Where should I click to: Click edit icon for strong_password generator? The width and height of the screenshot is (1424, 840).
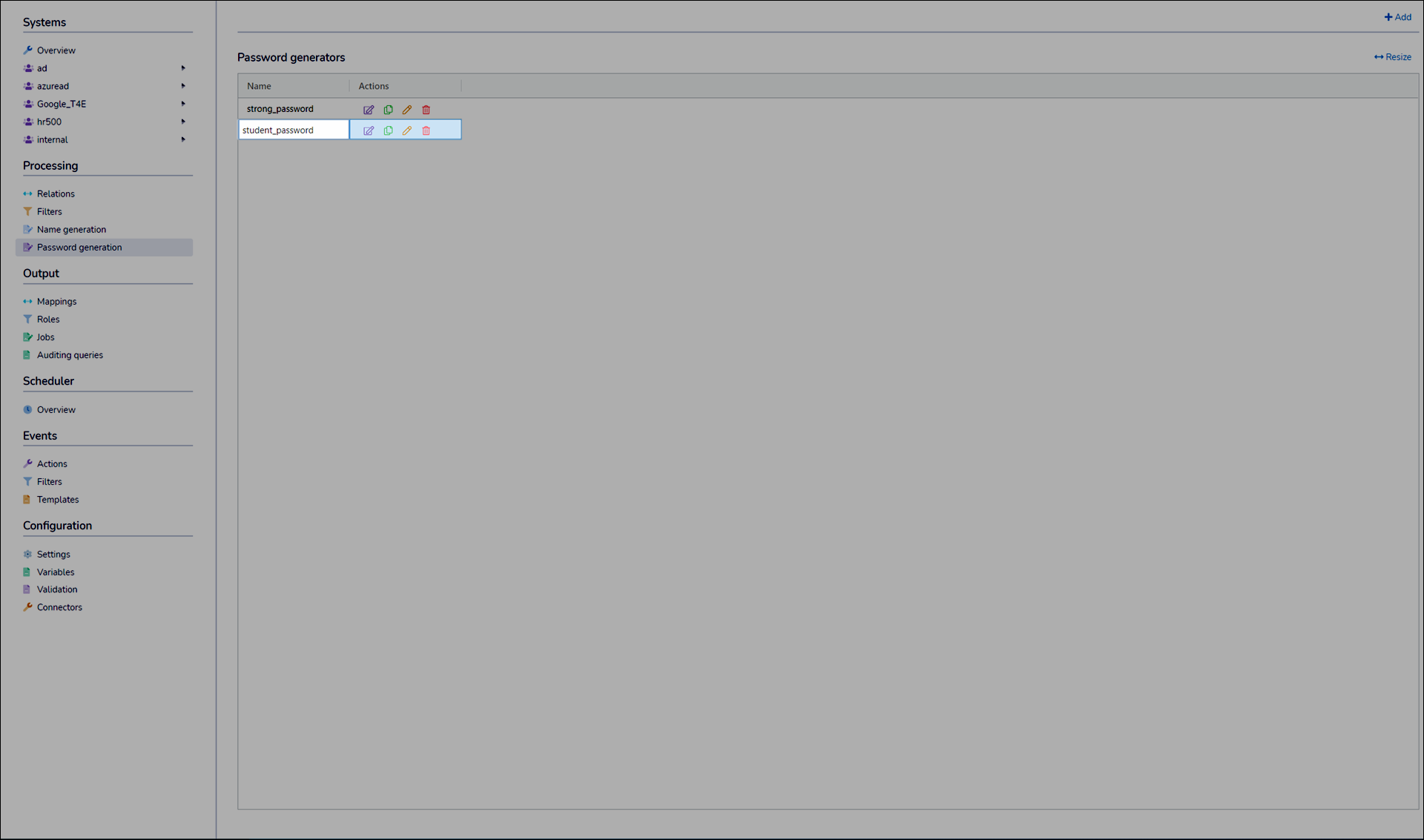pos(369,110)
